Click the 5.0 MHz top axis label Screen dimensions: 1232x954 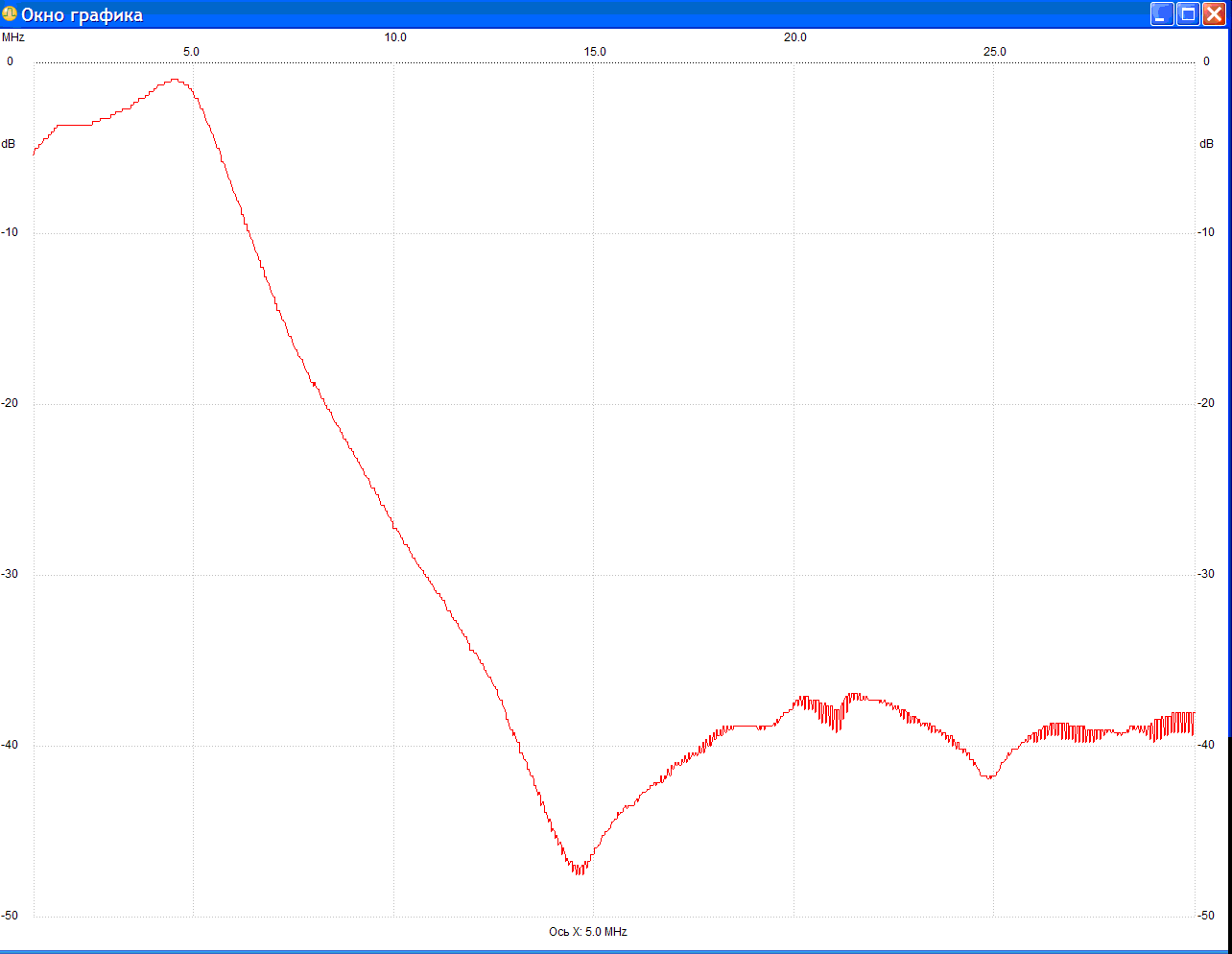coord(191,52)
